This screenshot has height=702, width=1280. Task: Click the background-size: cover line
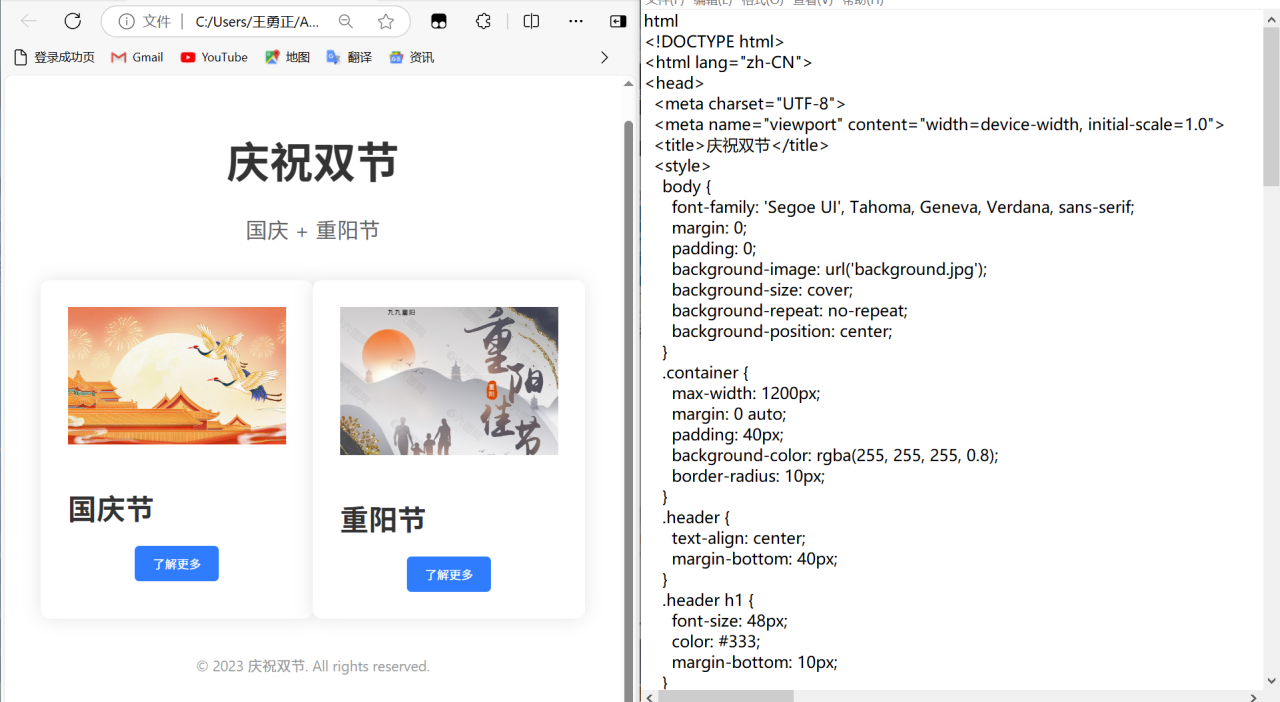[x=762, y=290]
